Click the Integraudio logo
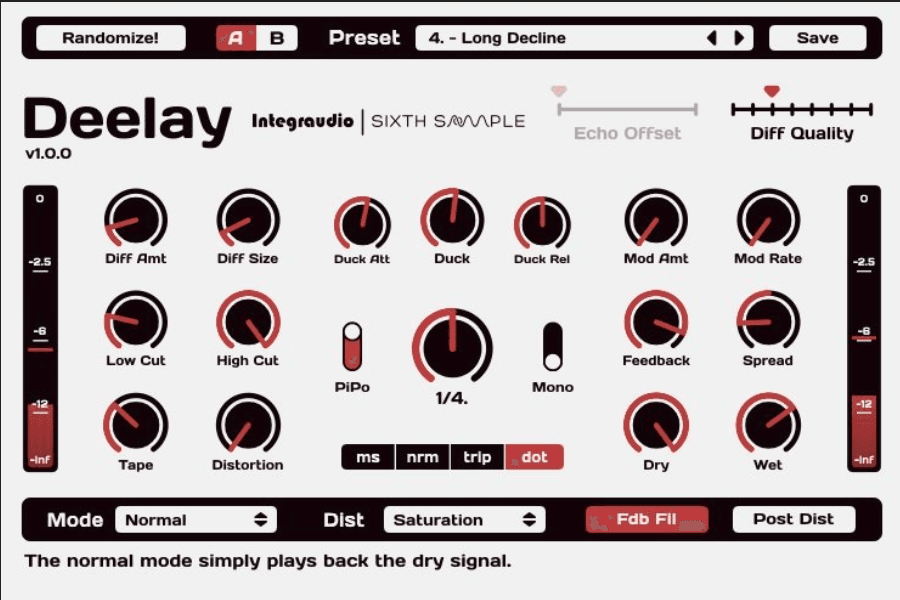 click(x=302, y=121)
